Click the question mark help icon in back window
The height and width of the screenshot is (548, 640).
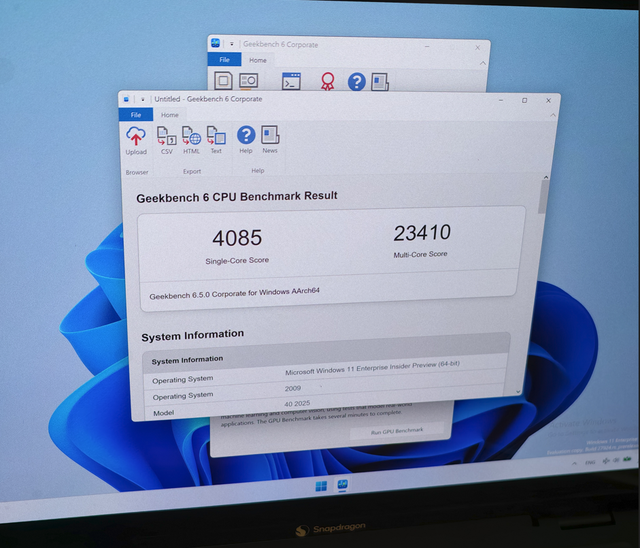[356, 82]
